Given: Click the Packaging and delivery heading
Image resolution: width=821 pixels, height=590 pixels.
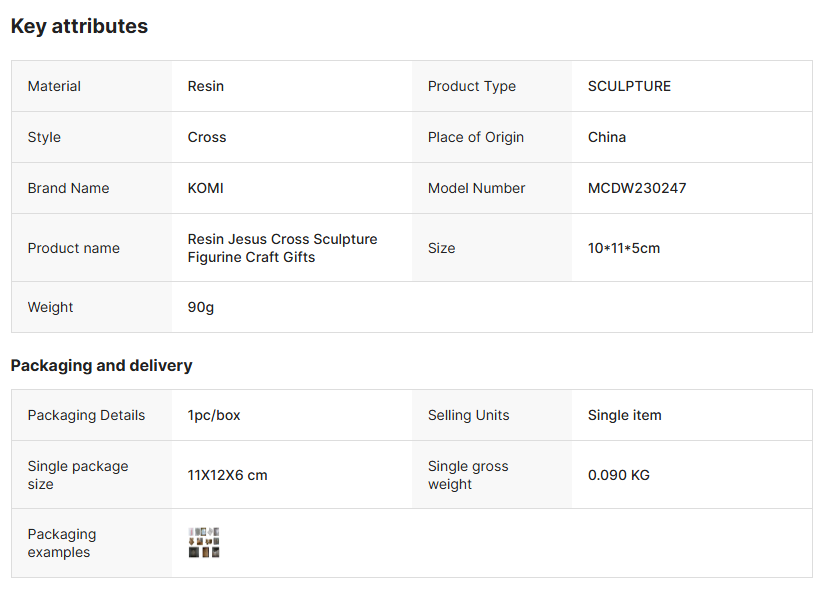Looking at the screenshot, I should (x=101, y=365).
